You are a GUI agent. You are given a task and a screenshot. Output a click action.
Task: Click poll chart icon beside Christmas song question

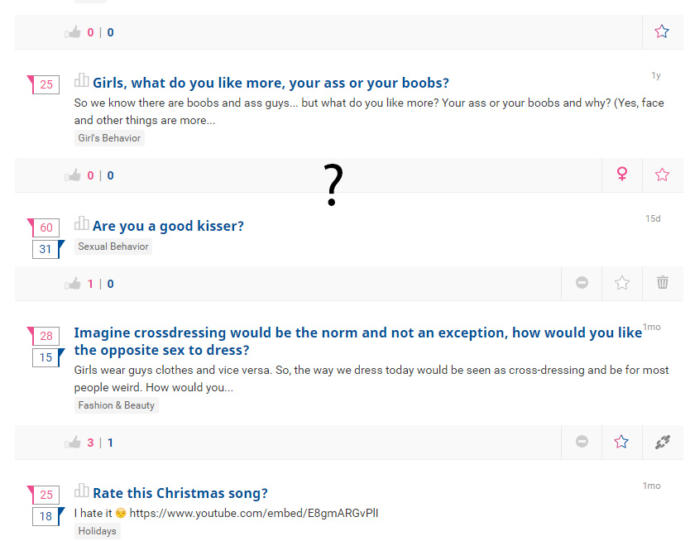(x=81, y=491)
